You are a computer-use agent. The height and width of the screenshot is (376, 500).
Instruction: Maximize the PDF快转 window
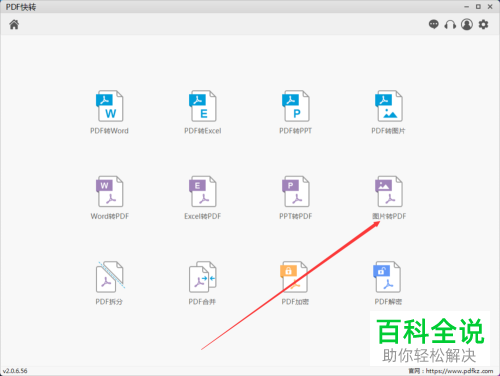click(x=478, y=7)
